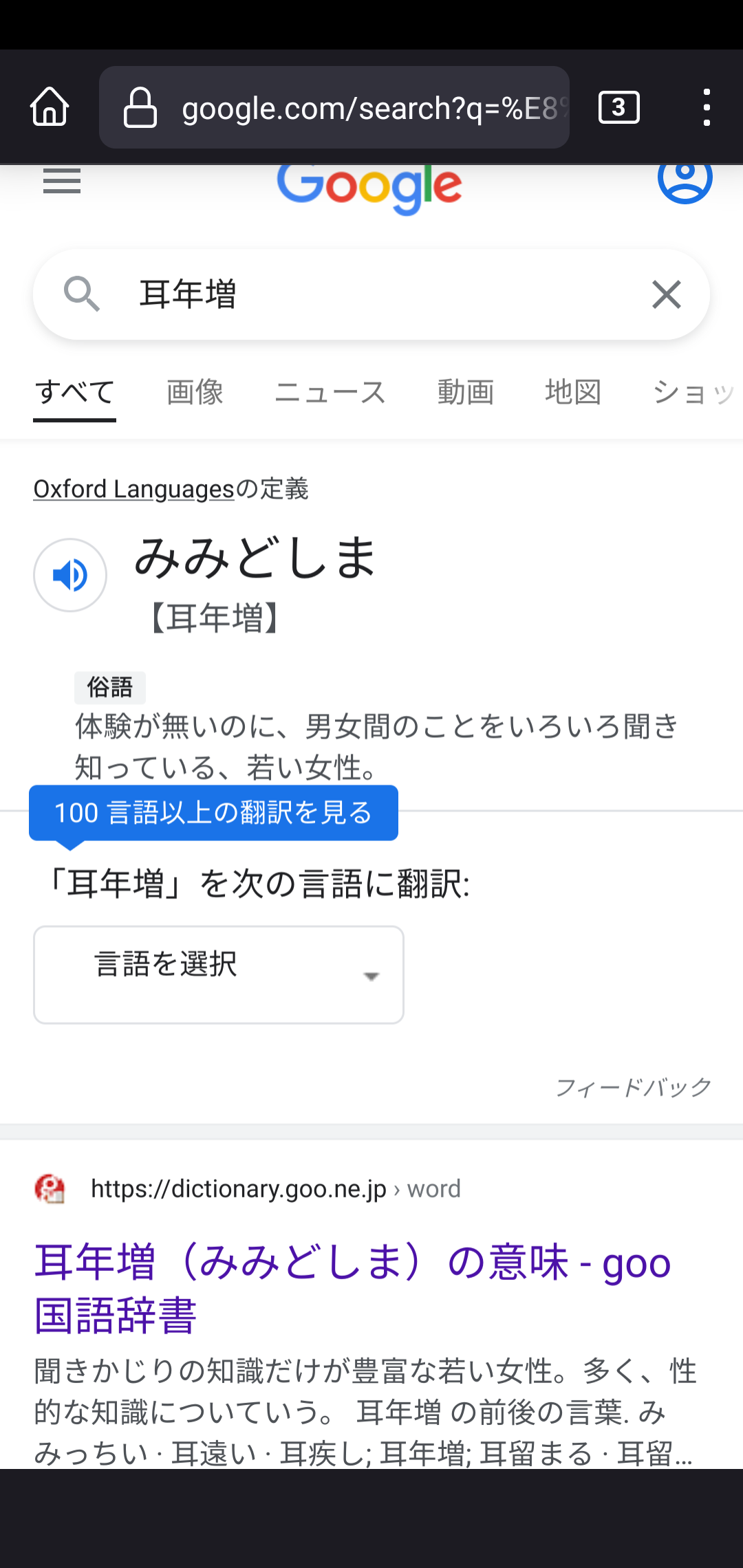Open the tab switcher showing 3 tabs
Screen dimensions: 743x1568
click(618, 107)
